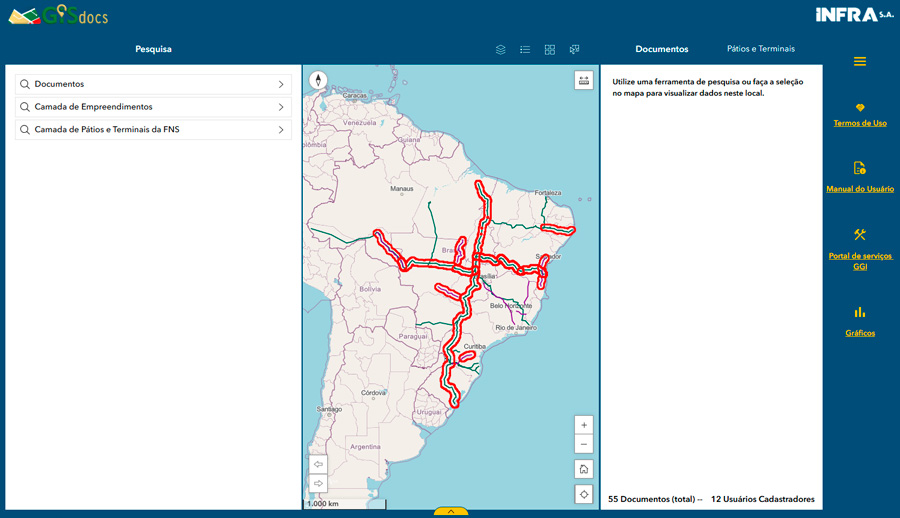Click the Termos de Uso diamond icon
The image size is (900, 518).
[860, 107]
